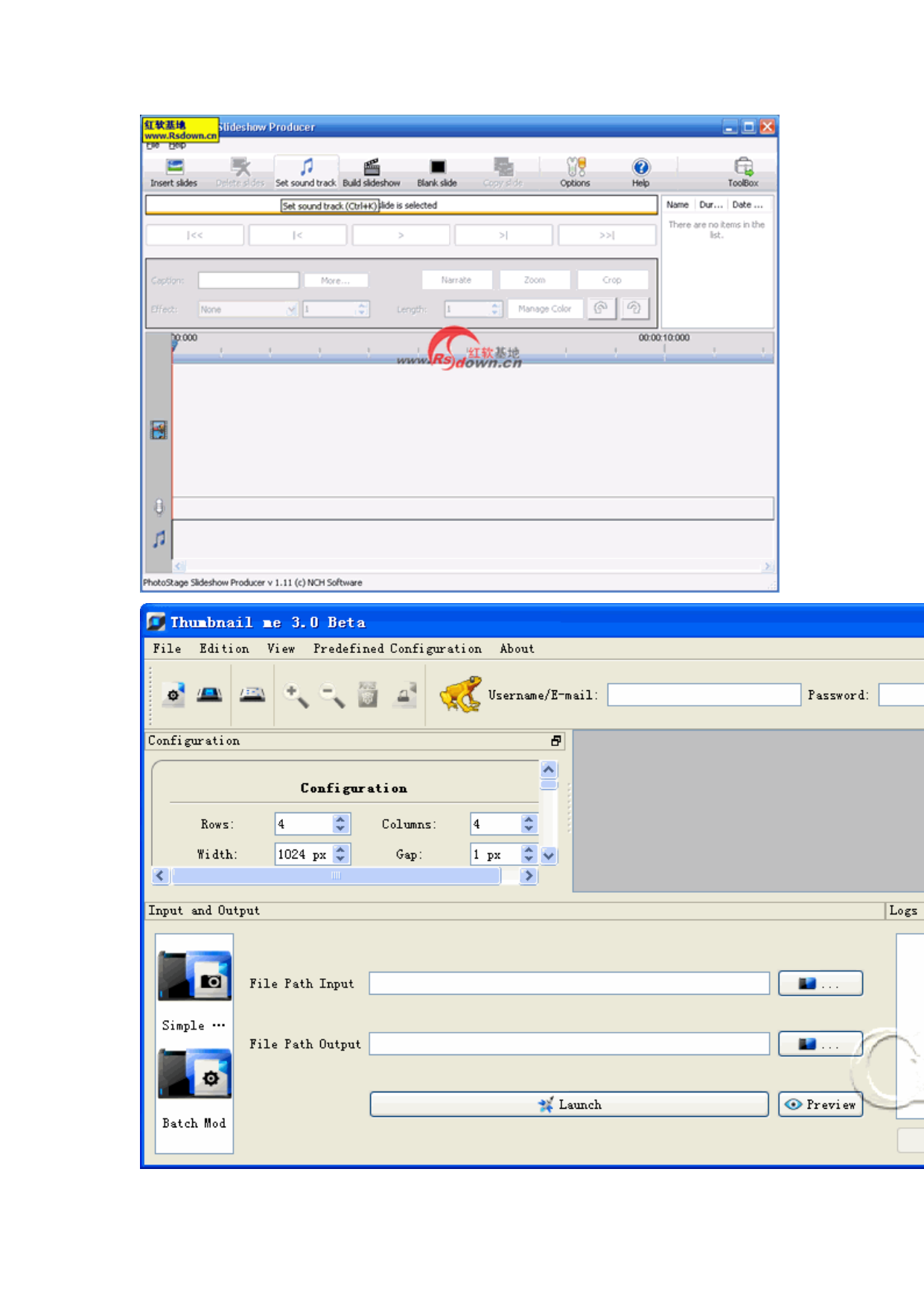Screen dimensions: 924x1306
Task: Click the blue scanner icon in Thumbnail me toolbar
Action: pos(209,695)
